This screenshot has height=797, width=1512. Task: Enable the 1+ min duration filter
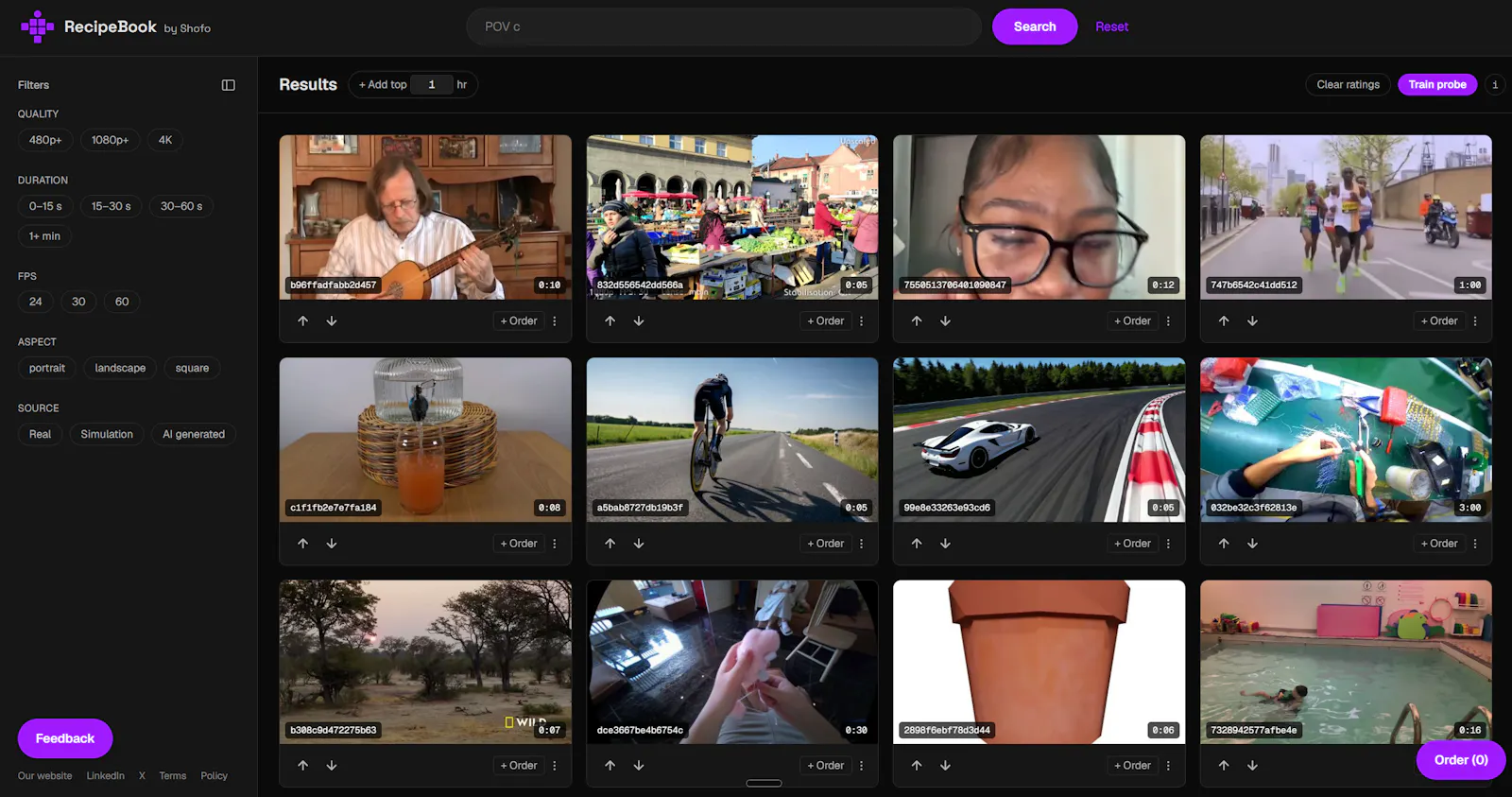pos(44,236)
